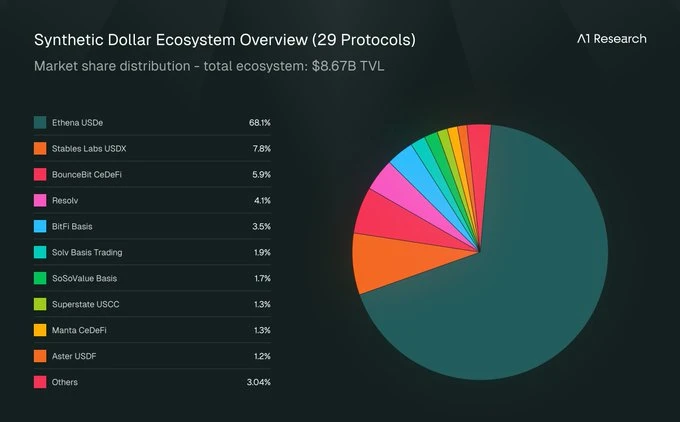Viewport: 680px width, 422px height.
Task: Click the Aster USDF orange swatch
Action: (x=40, y=356)
